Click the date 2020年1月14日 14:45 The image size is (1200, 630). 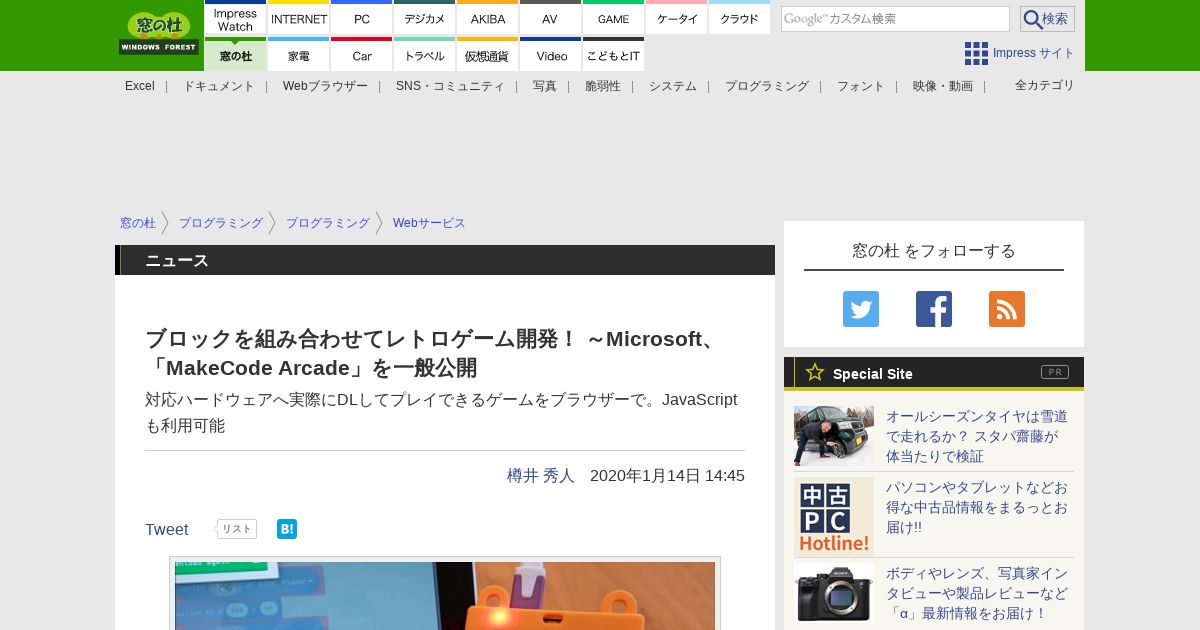click(667, 476)
